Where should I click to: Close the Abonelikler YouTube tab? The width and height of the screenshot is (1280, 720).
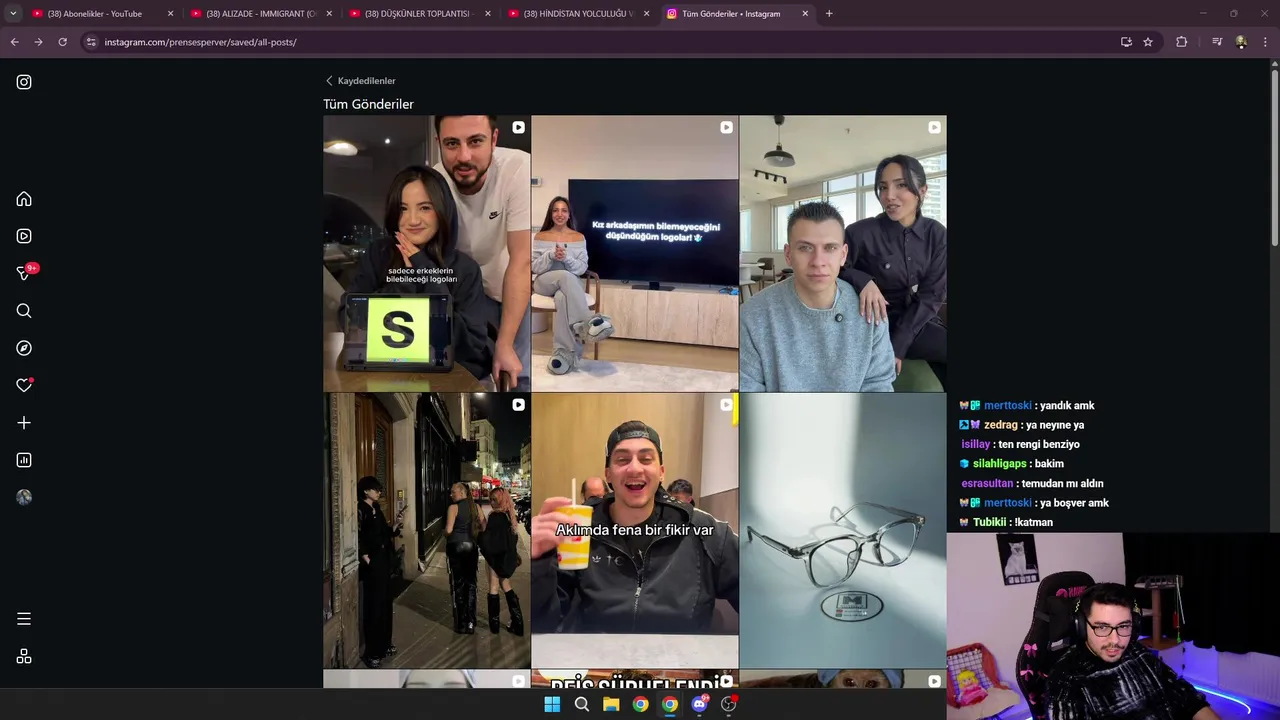[x=170, y=14]
